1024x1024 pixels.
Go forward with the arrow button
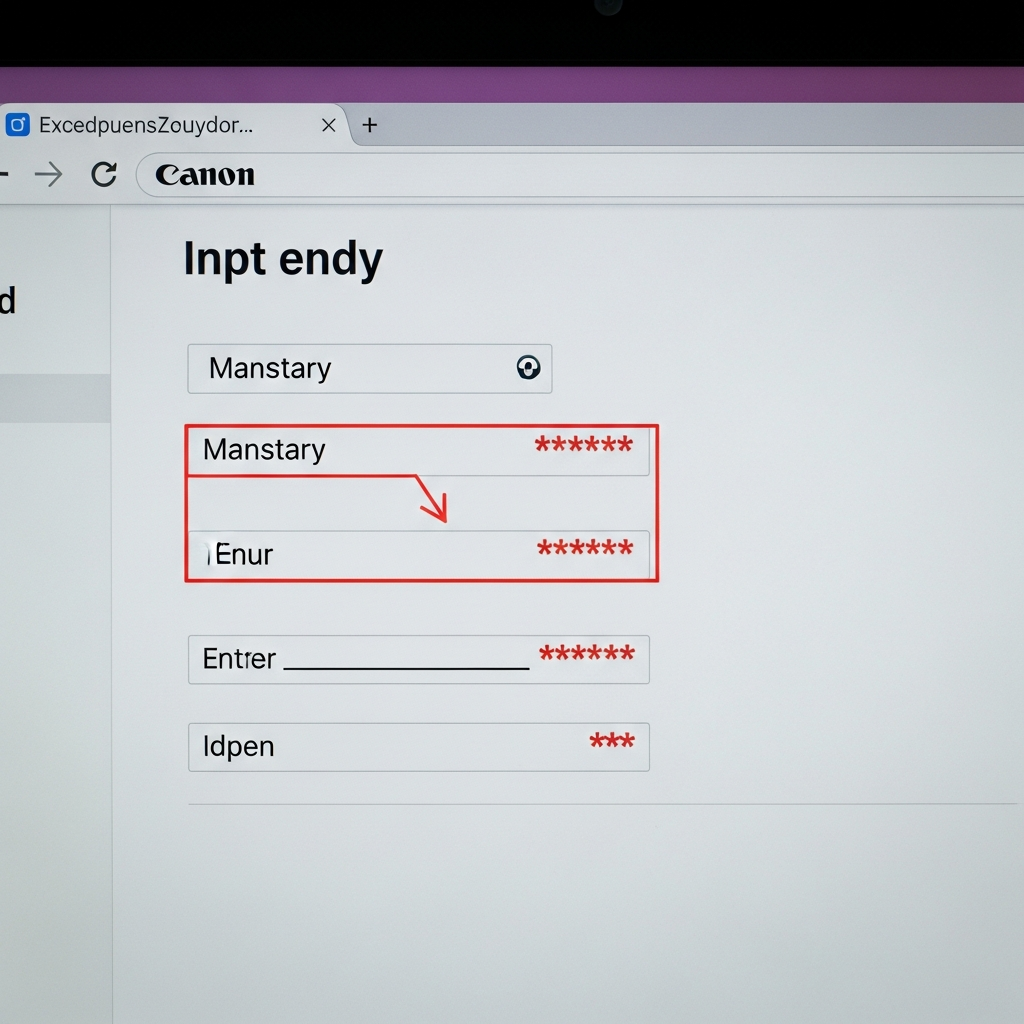(49, 174)
